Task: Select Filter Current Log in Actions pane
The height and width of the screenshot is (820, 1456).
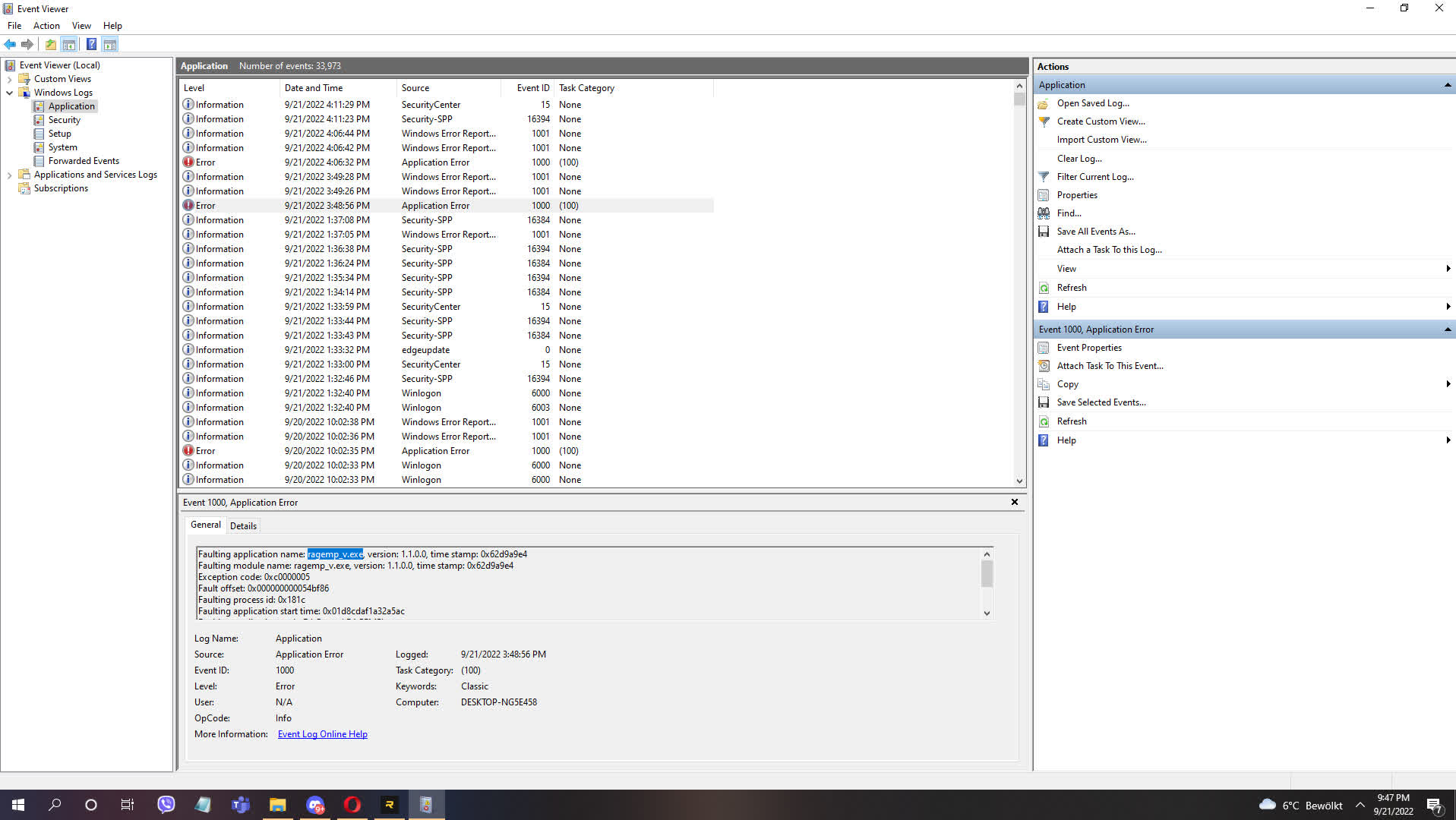Action: pyautogui.click(x=1094, y=176)
